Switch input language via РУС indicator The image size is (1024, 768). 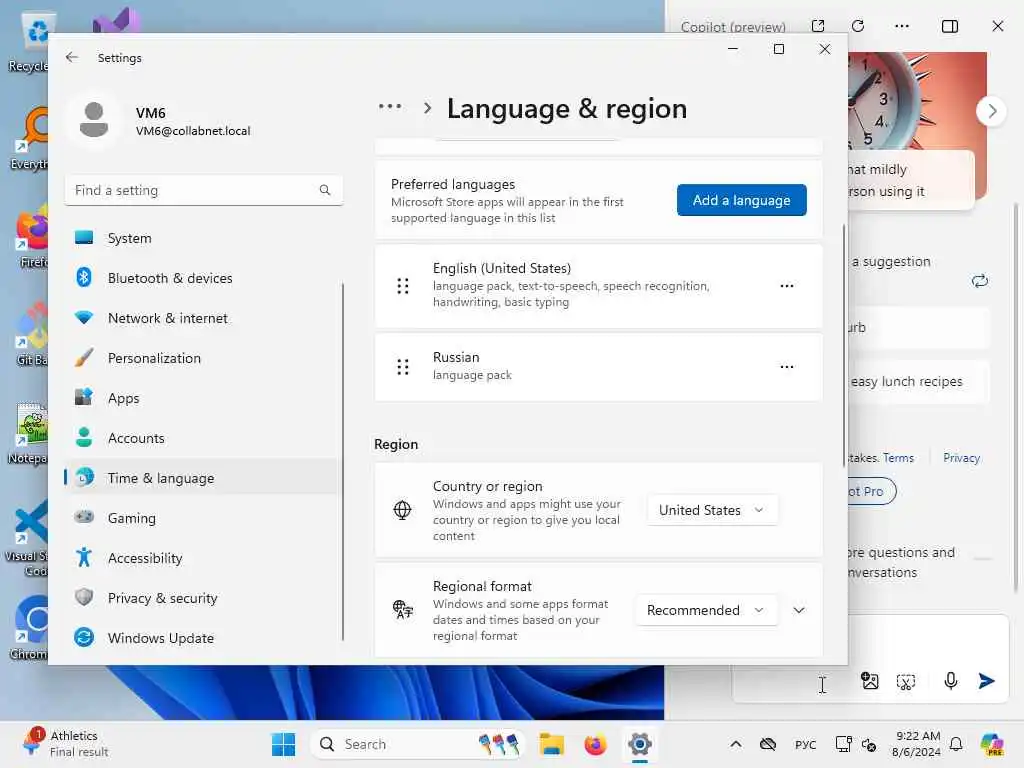pos(805,744)
